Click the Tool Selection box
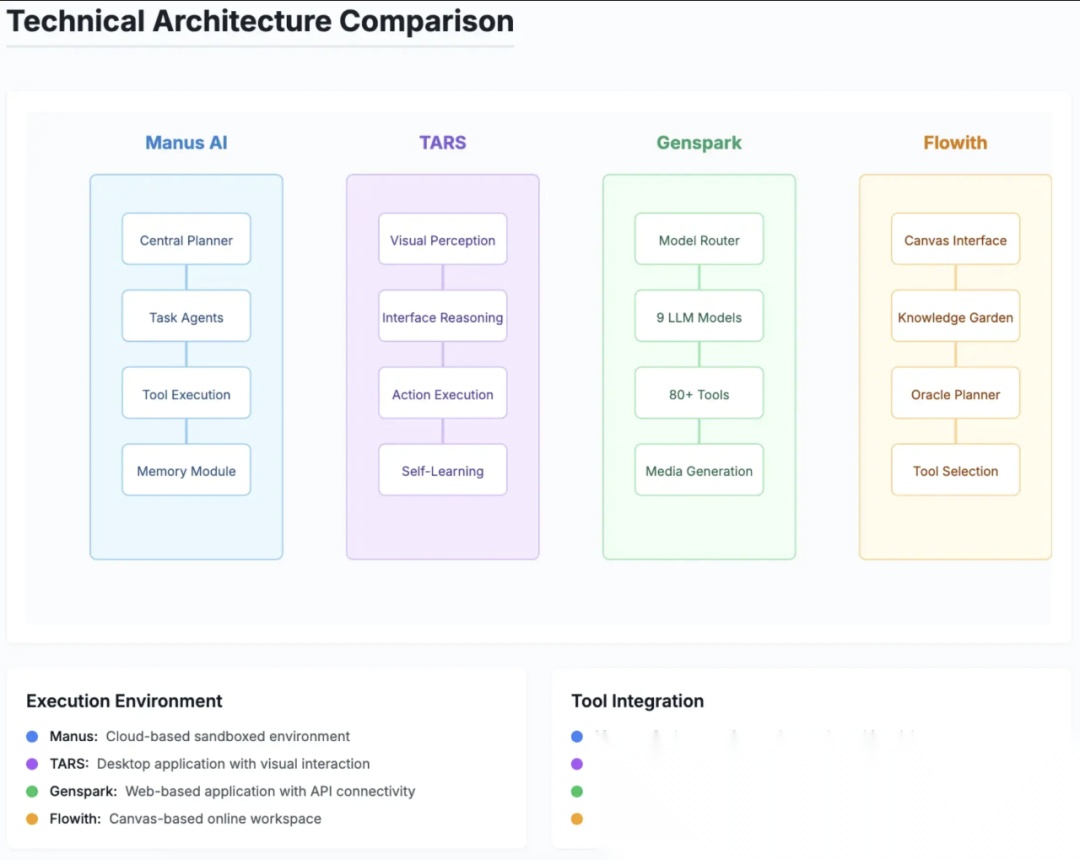 955,470
